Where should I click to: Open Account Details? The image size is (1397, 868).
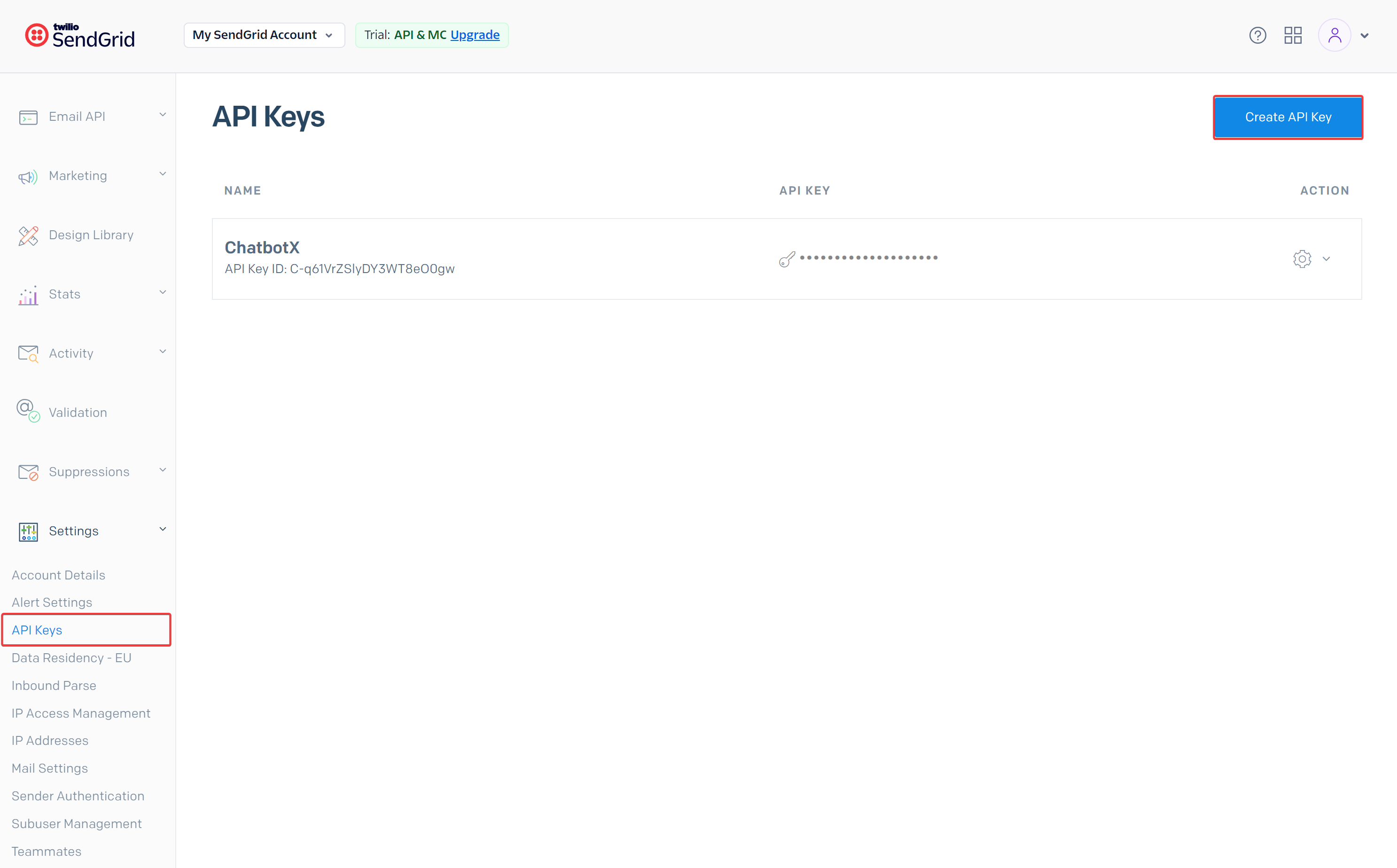click(59, 575)
